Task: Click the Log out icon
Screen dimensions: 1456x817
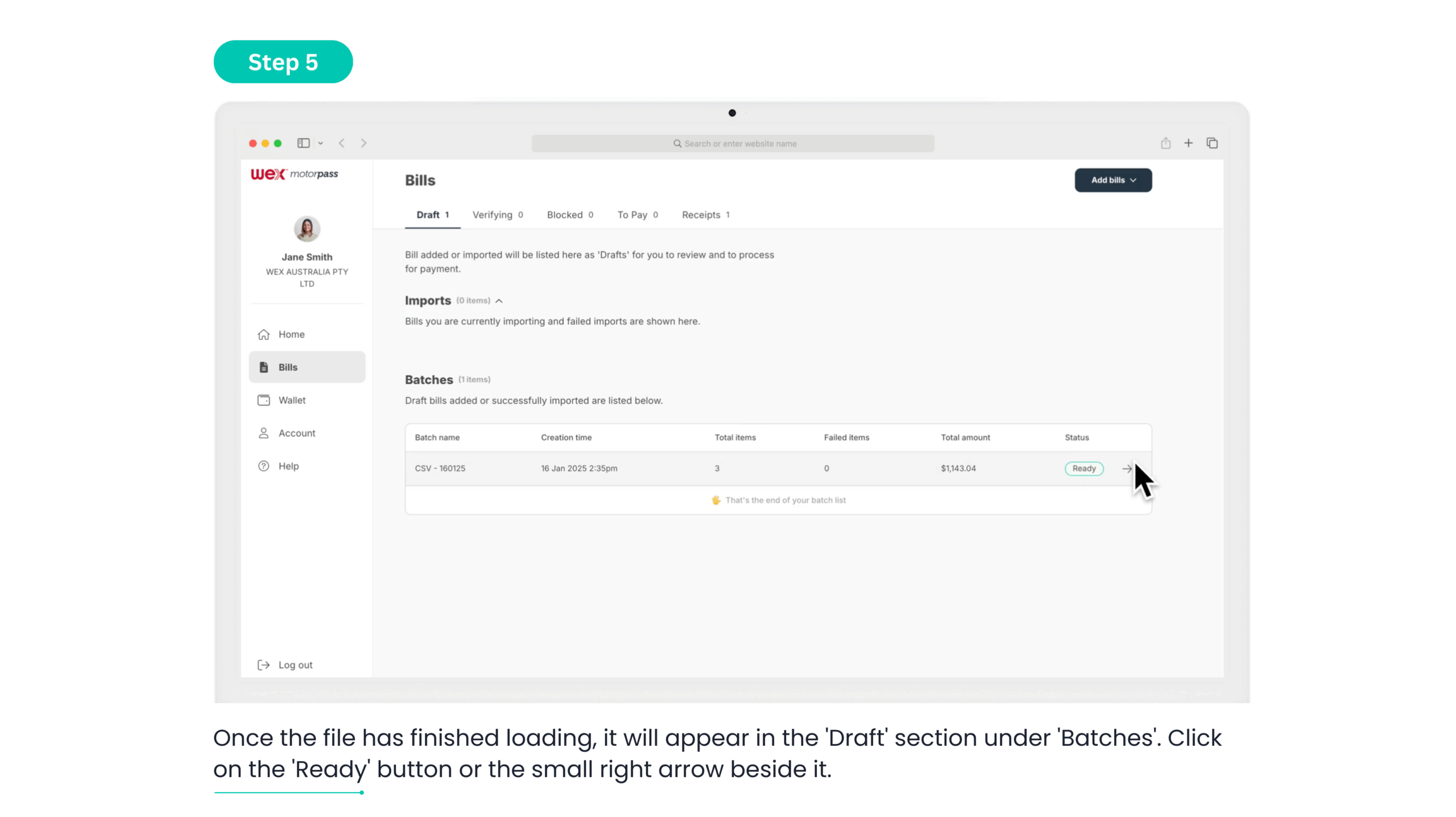Action: tap(263, 665)
